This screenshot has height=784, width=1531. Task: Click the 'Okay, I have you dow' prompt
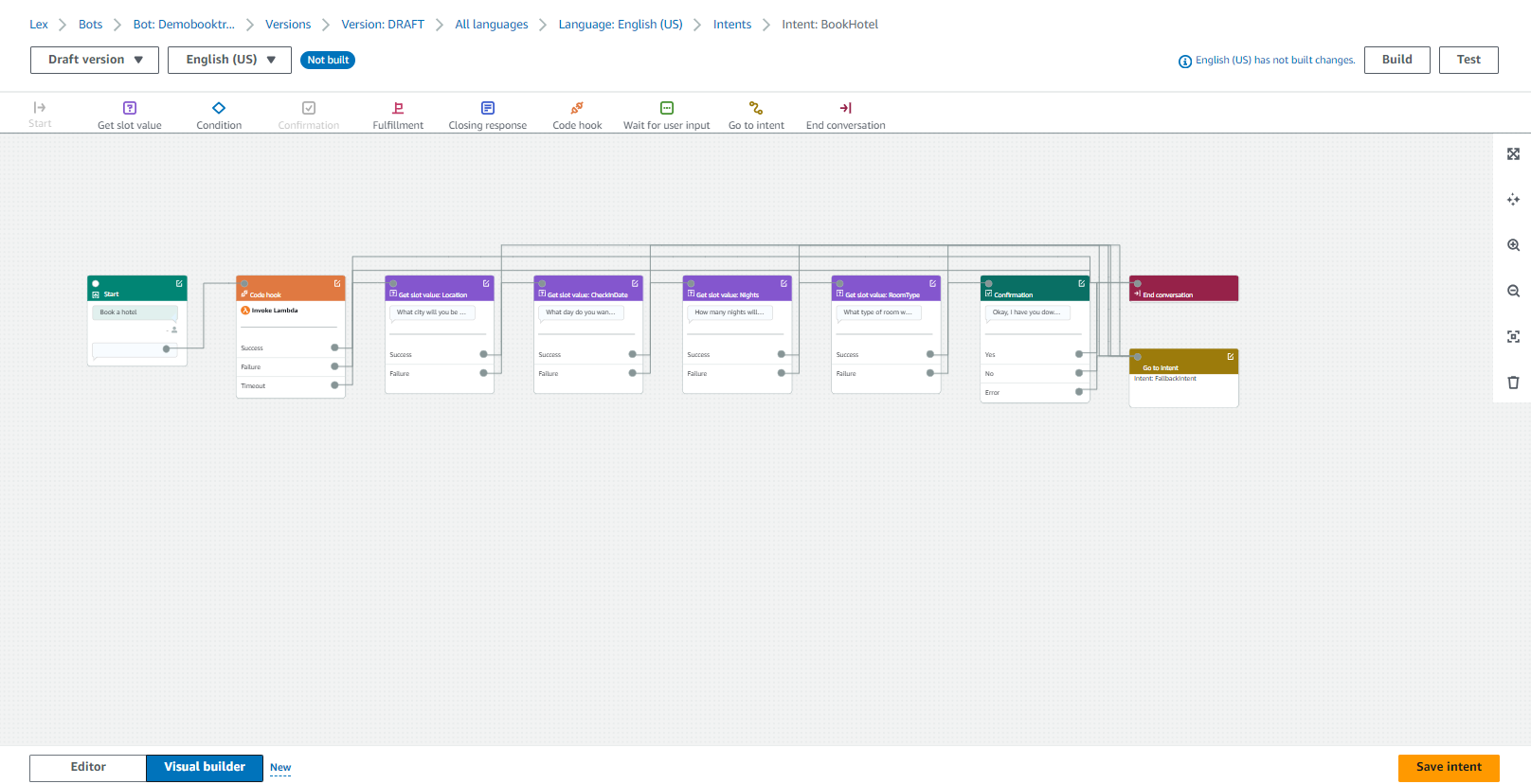coord(1027,312)
